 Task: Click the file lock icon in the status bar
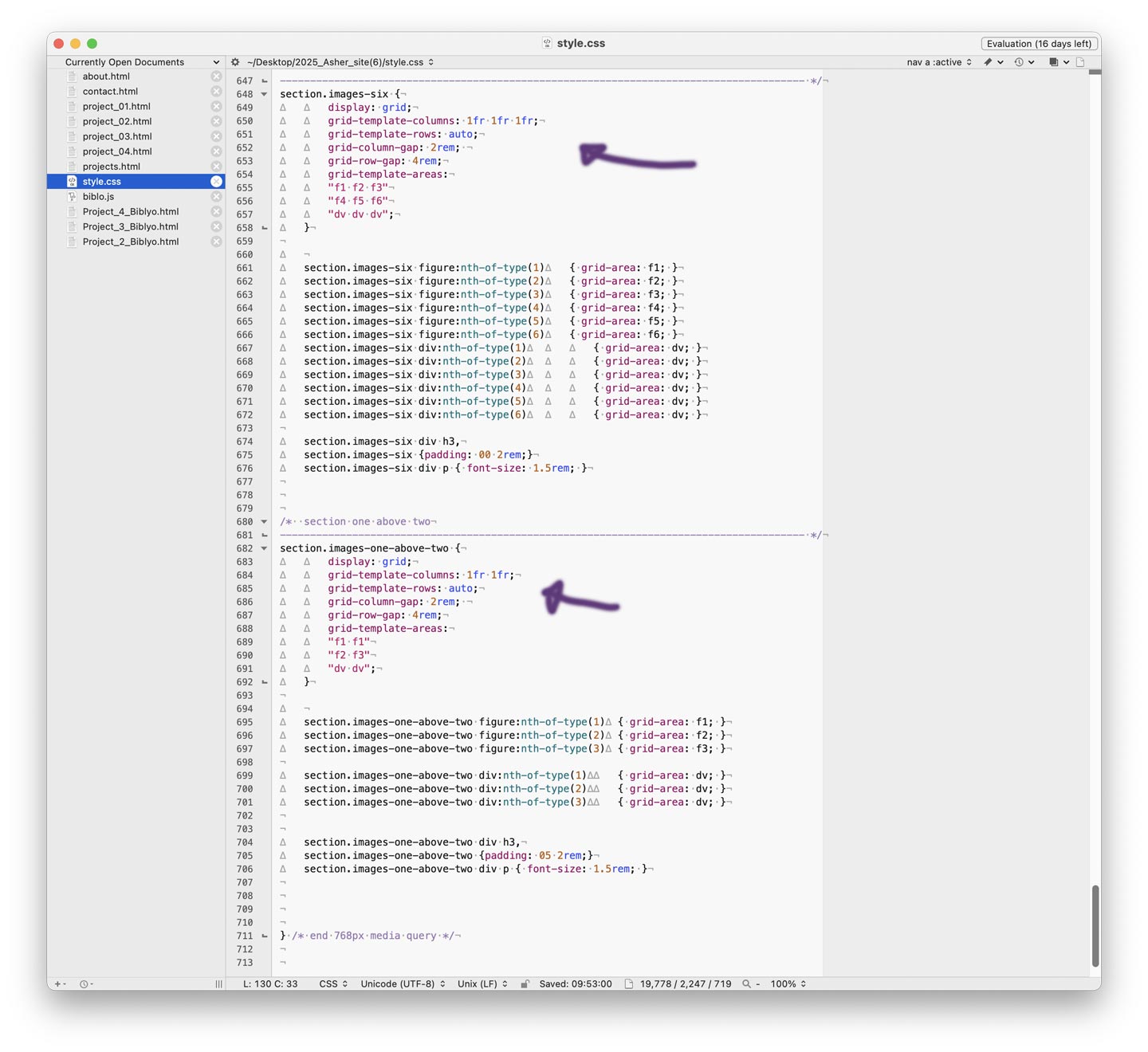[525, 984]
